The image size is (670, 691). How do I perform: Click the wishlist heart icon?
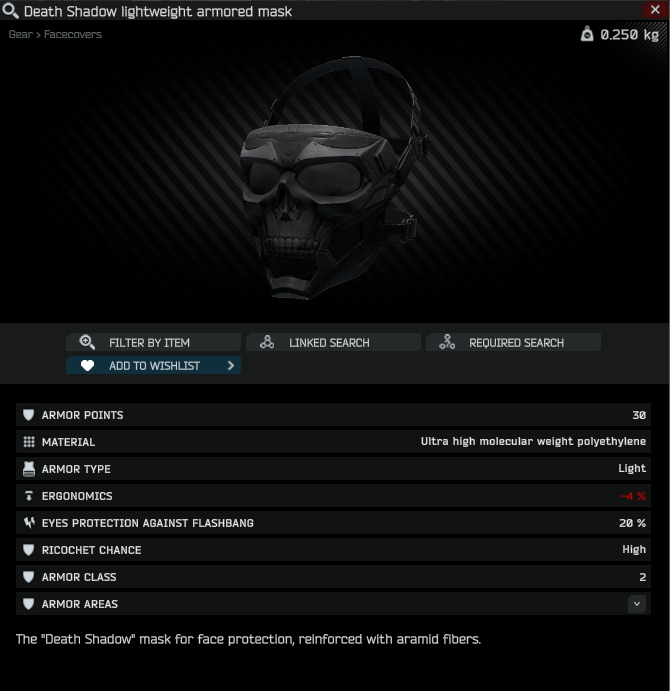click(x=87, y=365)
